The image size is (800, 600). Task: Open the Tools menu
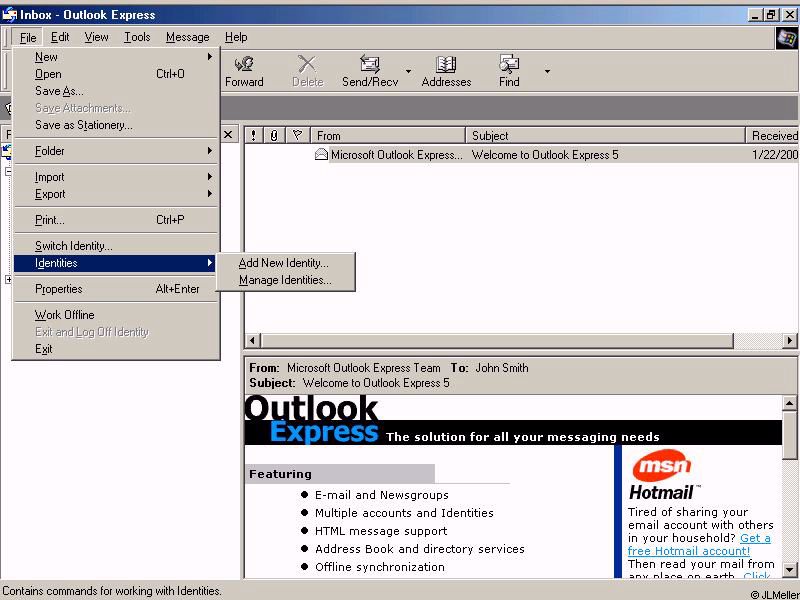[137, 37]
